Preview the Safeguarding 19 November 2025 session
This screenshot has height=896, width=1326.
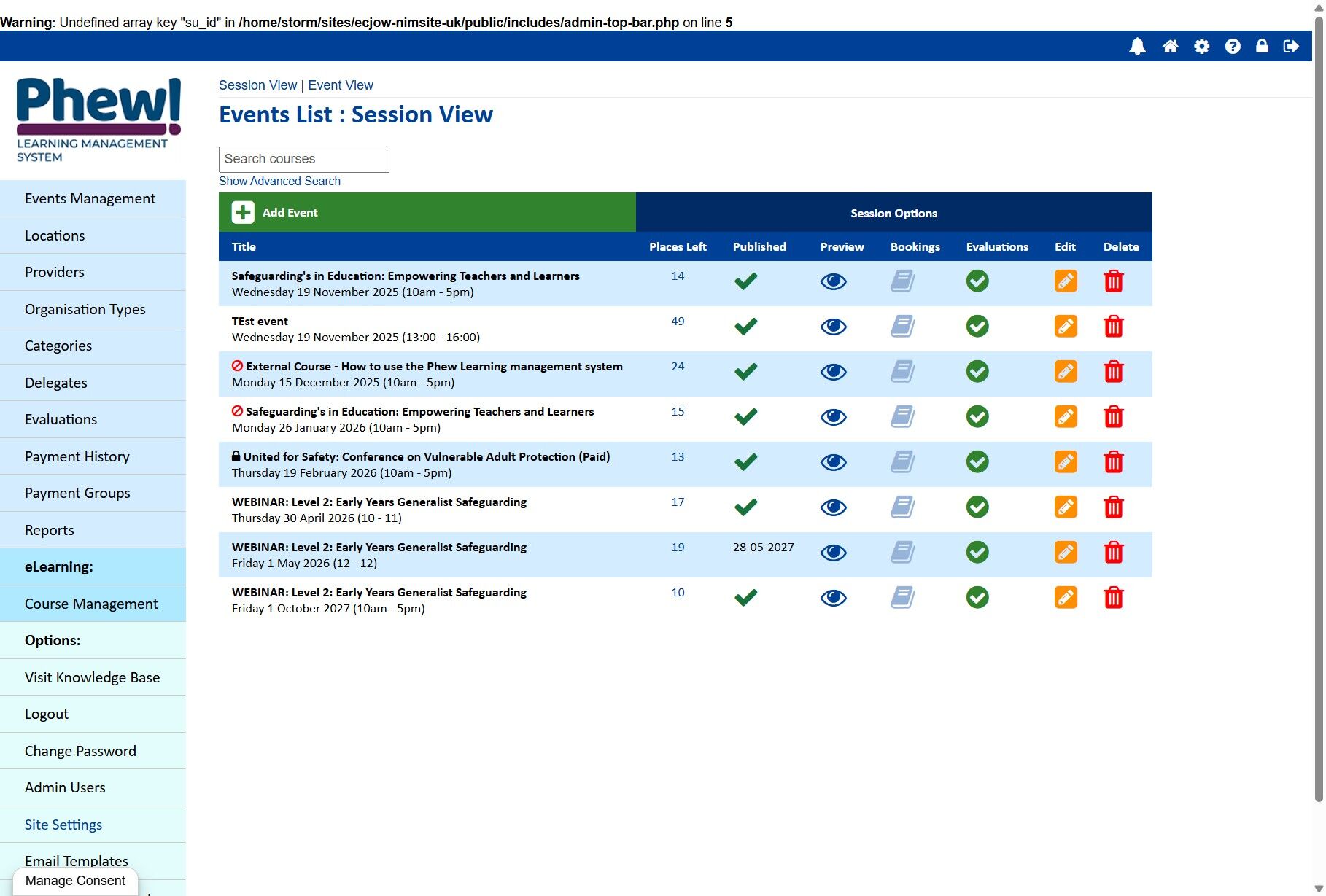pos(833,281)
